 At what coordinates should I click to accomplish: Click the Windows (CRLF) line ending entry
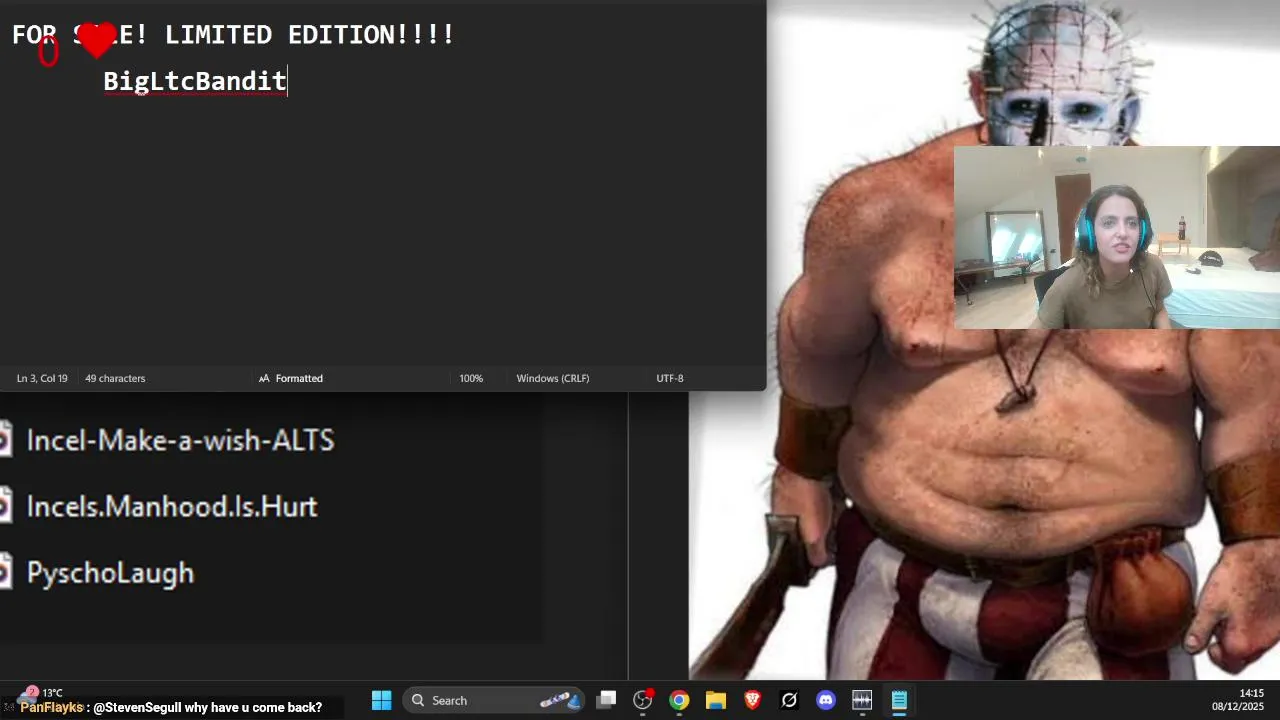pos(553,378)
